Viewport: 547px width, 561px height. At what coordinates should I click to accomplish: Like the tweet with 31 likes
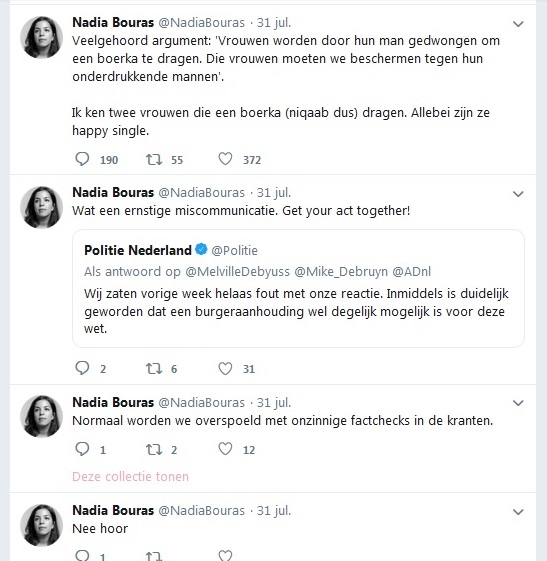pos(225,368)
